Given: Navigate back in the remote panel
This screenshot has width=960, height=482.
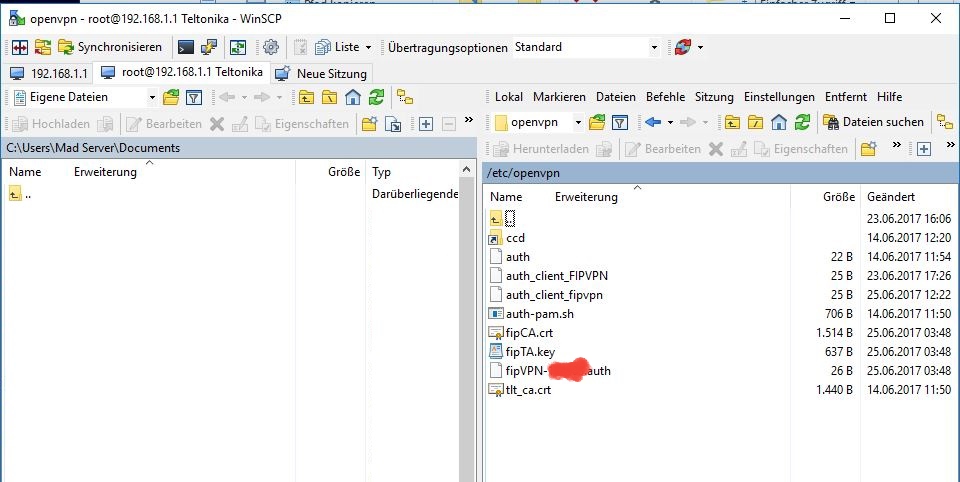Looking at the screenshot, I should click(653, 122).
